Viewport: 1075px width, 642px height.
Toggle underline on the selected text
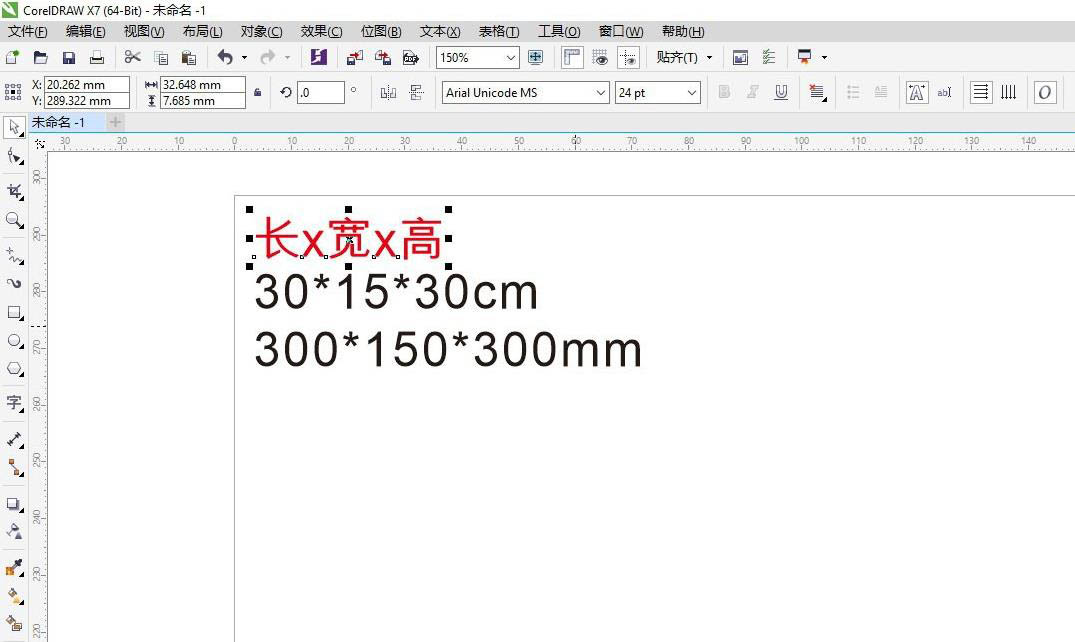781,92
